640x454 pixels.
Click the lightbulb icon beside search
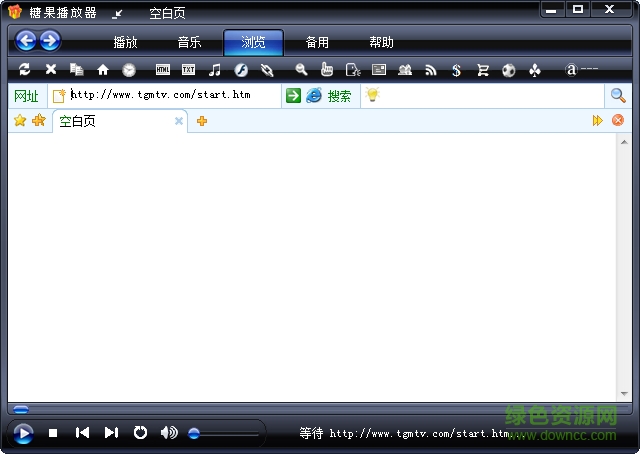click(x=372, y=95)
